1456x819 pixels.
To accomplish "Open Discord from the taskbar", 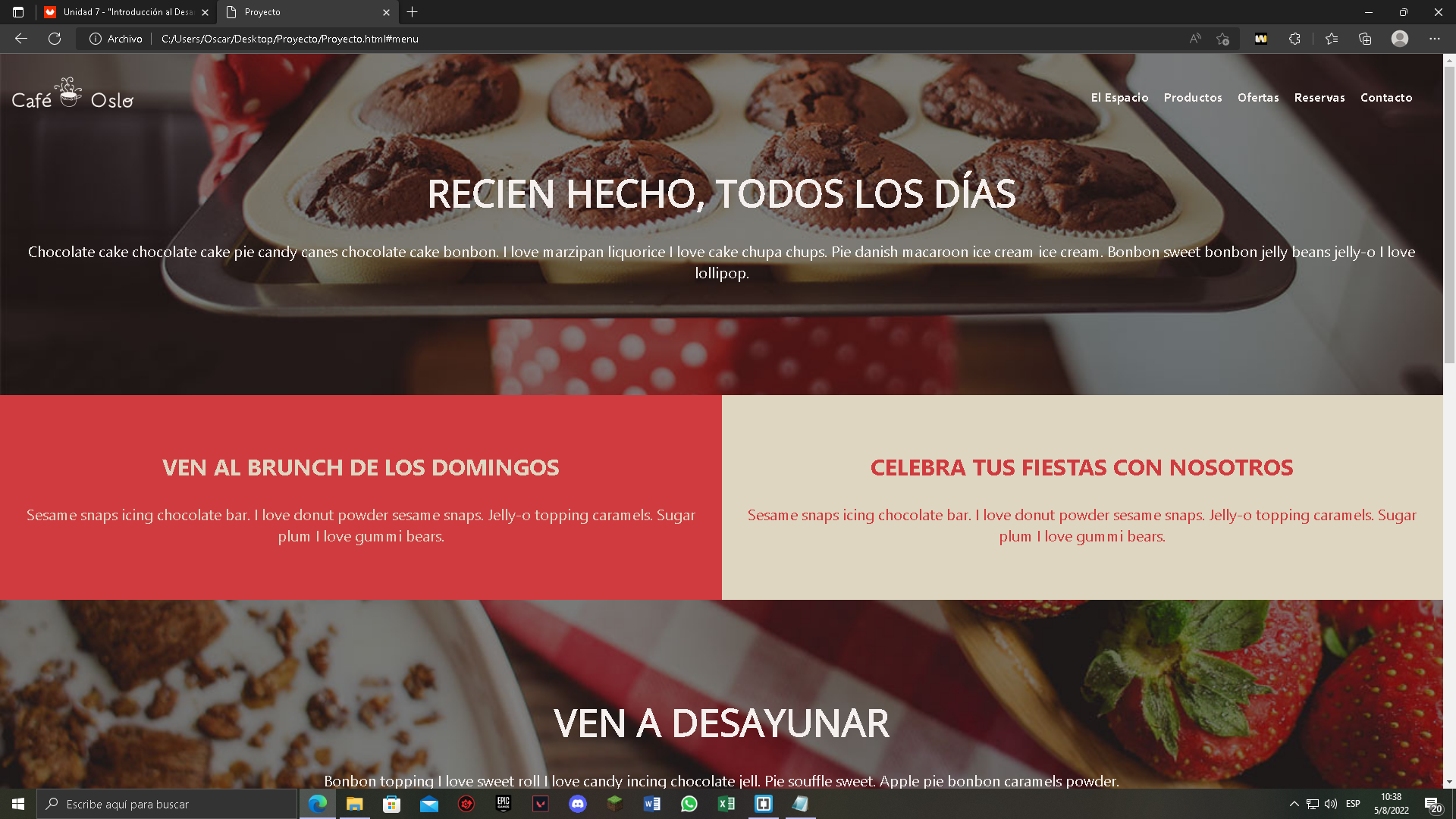I will coord(578,804).
